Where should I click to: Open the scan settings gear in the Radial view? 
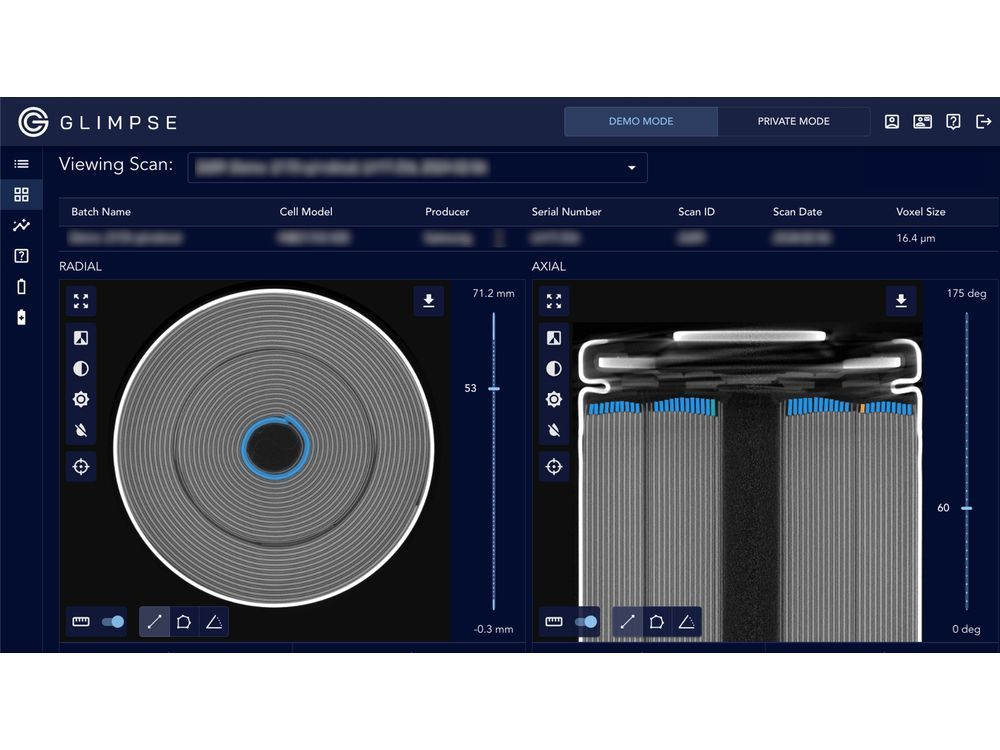pyautogui.click(x=81, y=399)
